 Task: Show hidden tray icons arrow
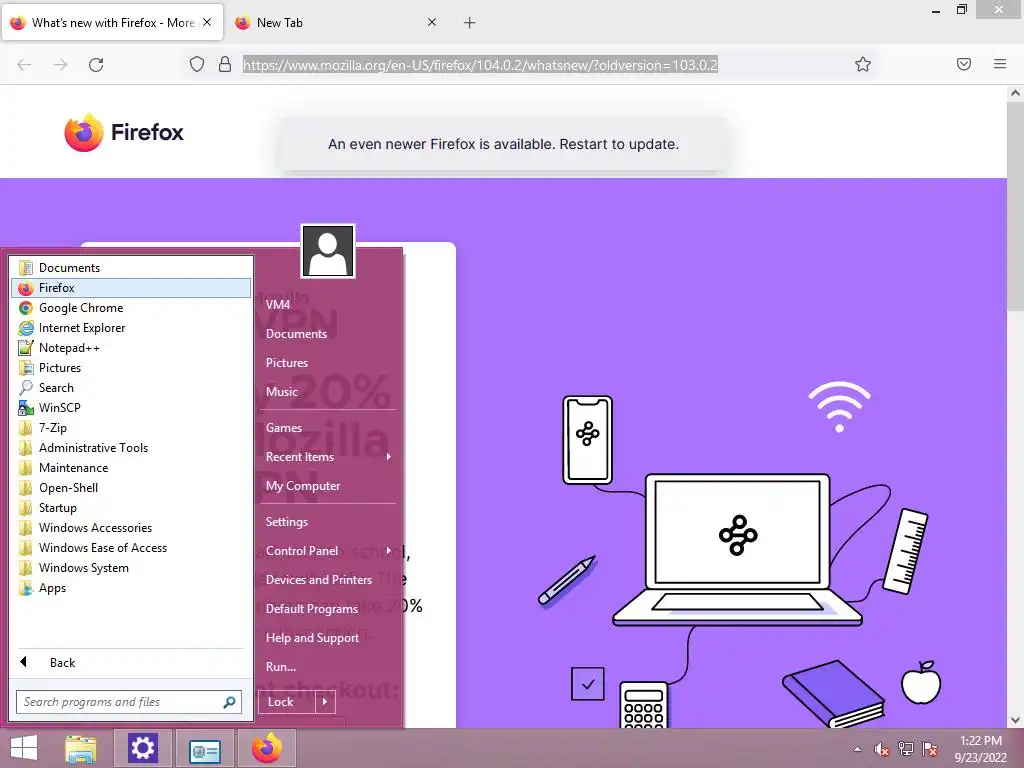pos(857,750)
